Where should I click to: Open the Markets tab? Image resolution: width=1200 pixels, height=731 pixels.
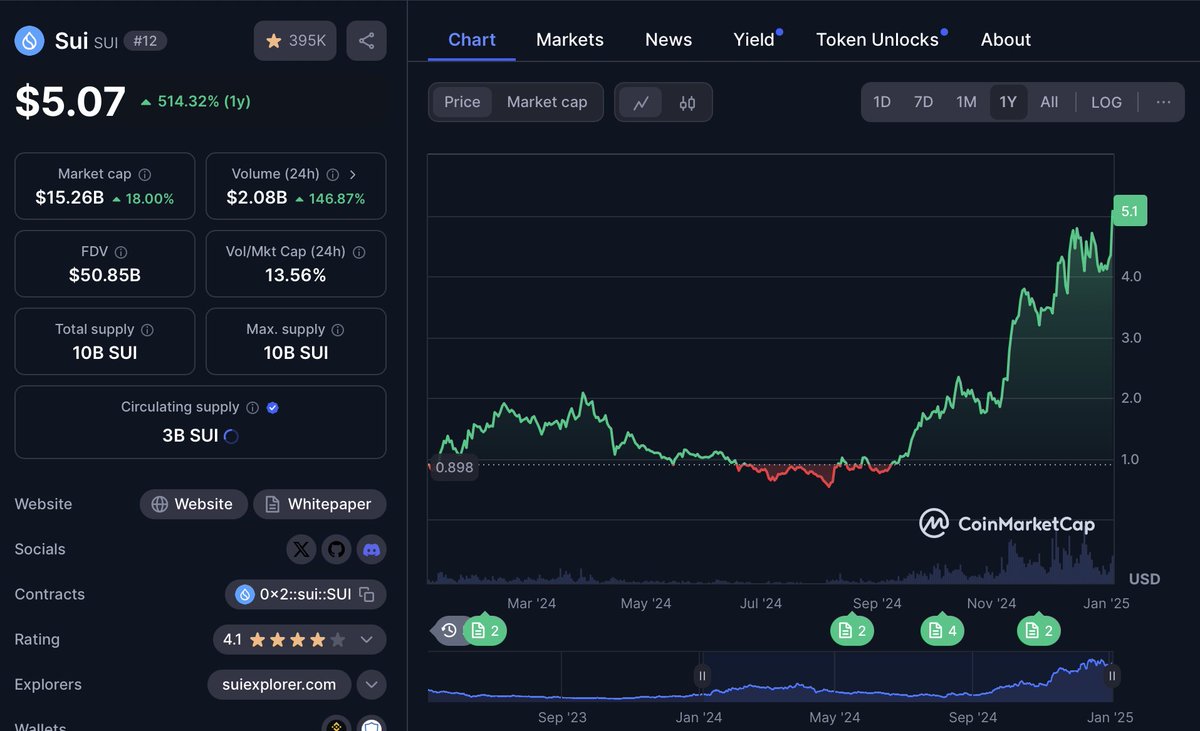pyautogui.click(x=570, y=40)
